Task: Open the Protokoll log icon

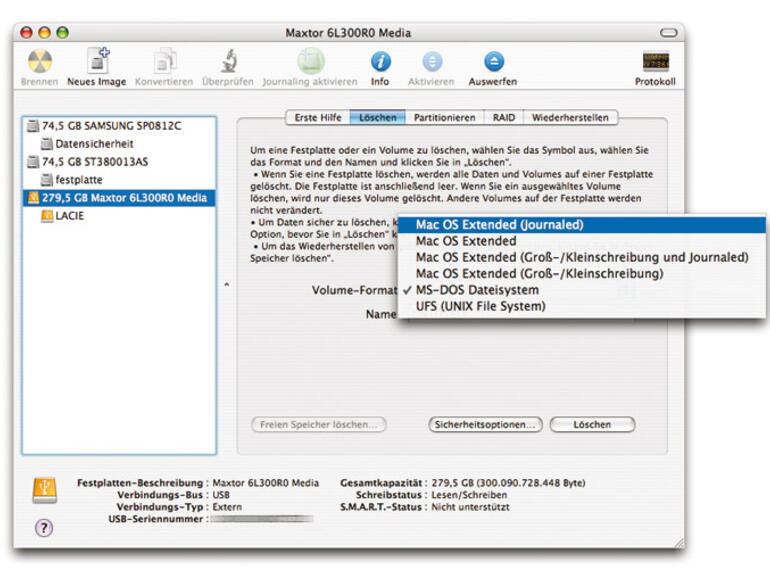Action: coord(656,62)
